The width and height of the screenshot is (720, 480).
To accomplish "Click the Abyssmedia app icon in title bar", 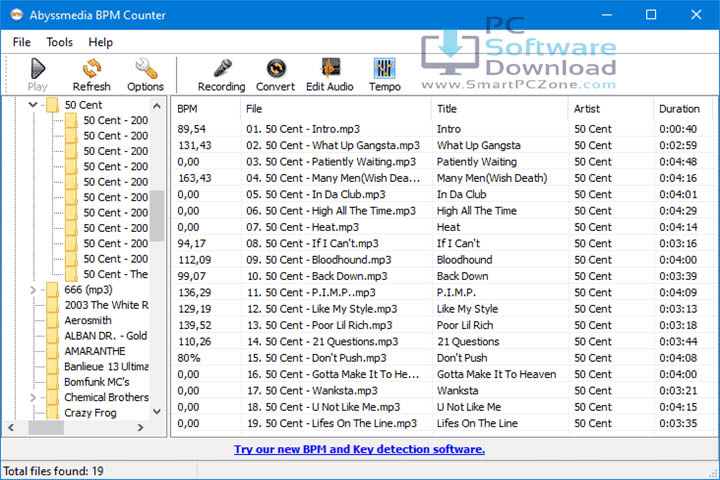I will click(x=17, y=15).
